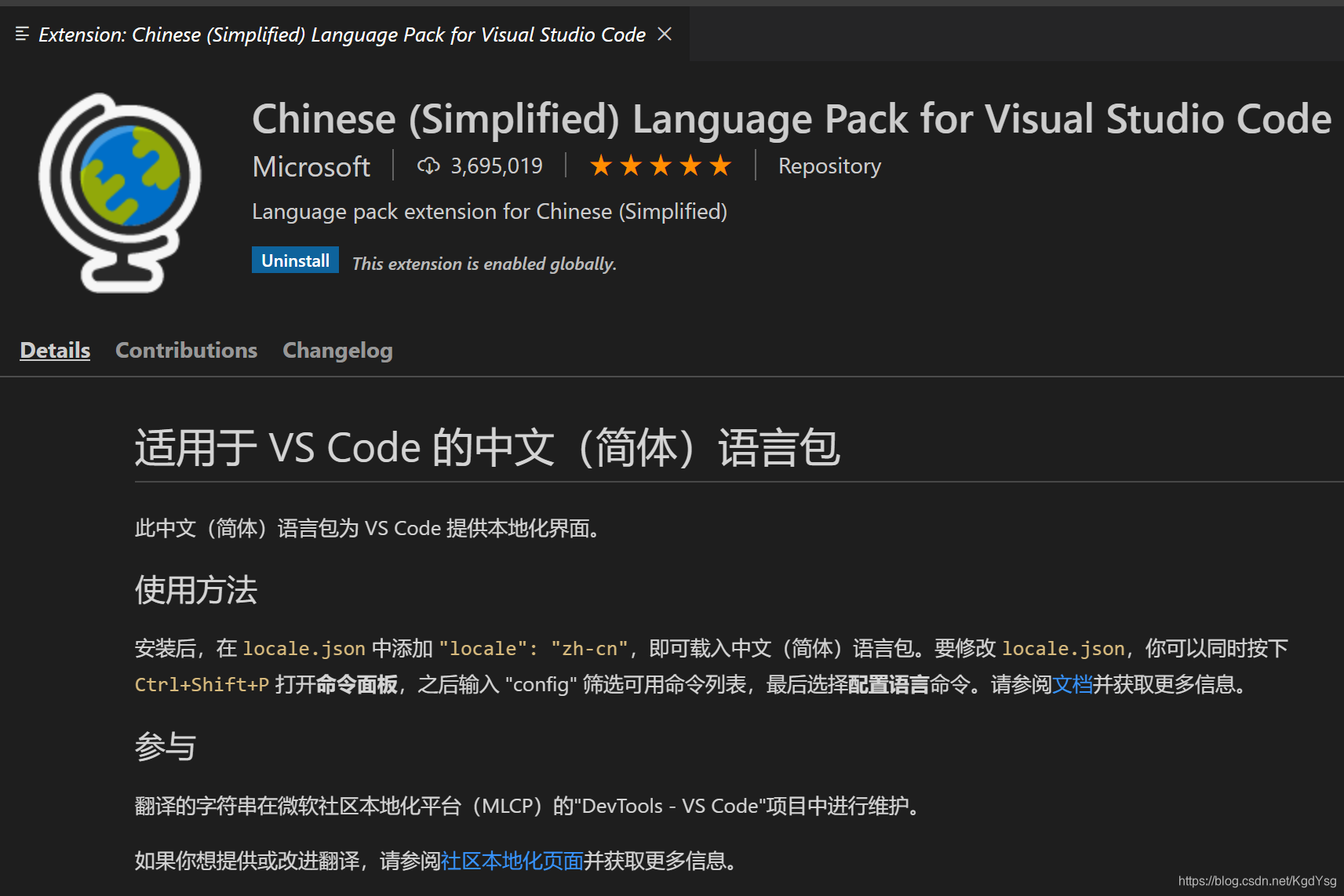Open the 文档 documentation link
Image resolution: width=1344 pixels, height=896 pixels.
tap(1071, 684)
